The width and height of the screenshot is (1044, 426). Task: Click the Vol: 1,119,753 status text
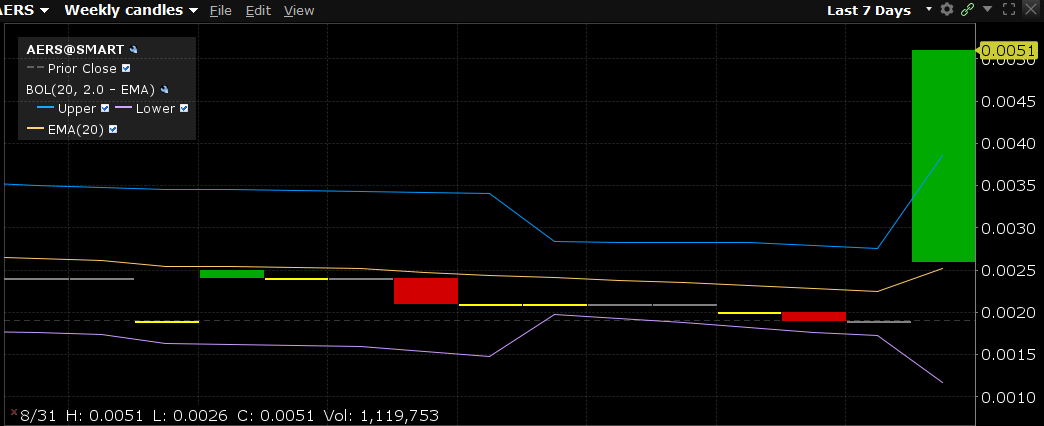[x=381, y=416]
